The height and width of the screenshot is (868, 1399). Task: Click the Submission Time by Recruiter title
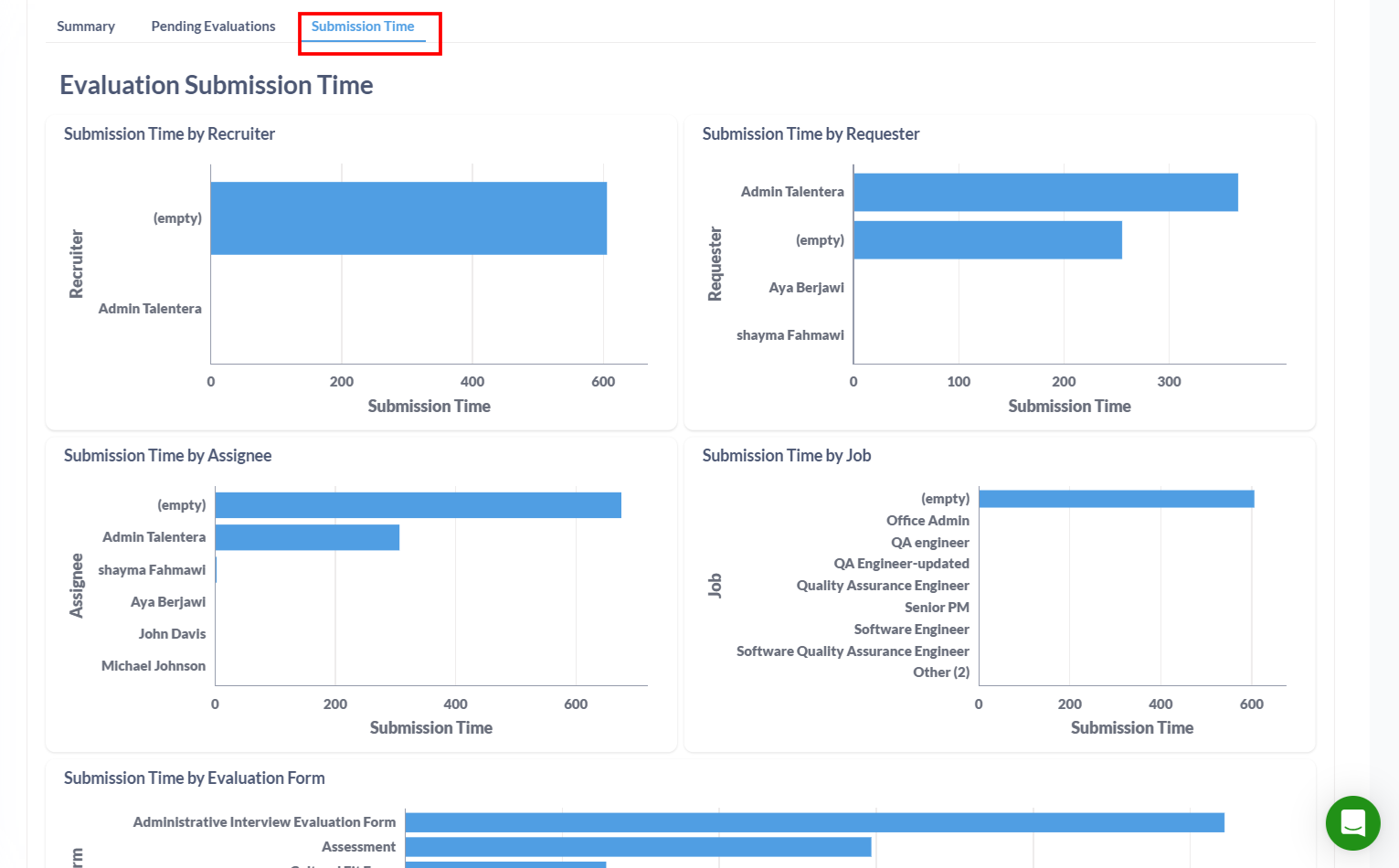click(169, 134)
